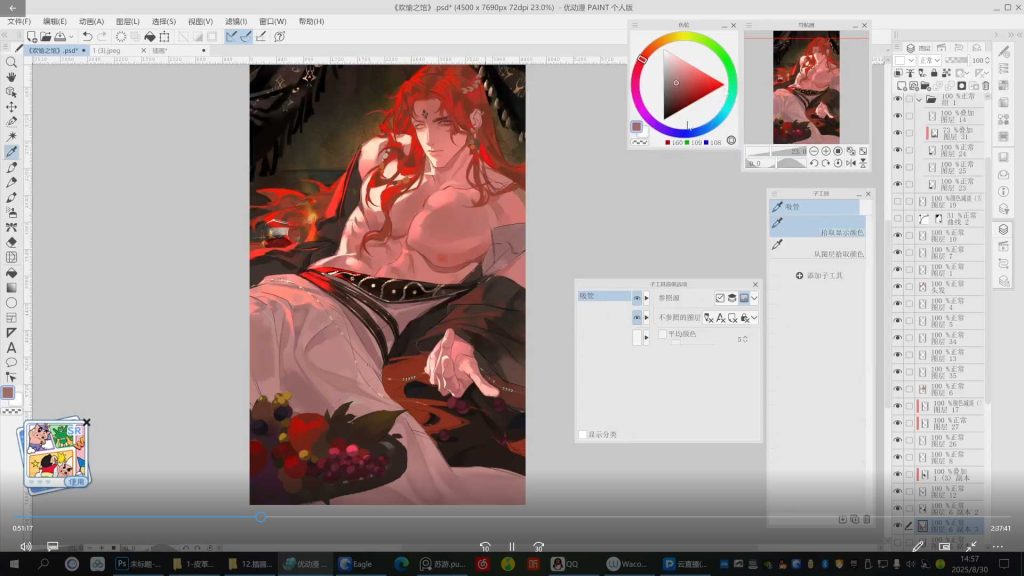Select the paint bucket fill tool

(11, 272)
